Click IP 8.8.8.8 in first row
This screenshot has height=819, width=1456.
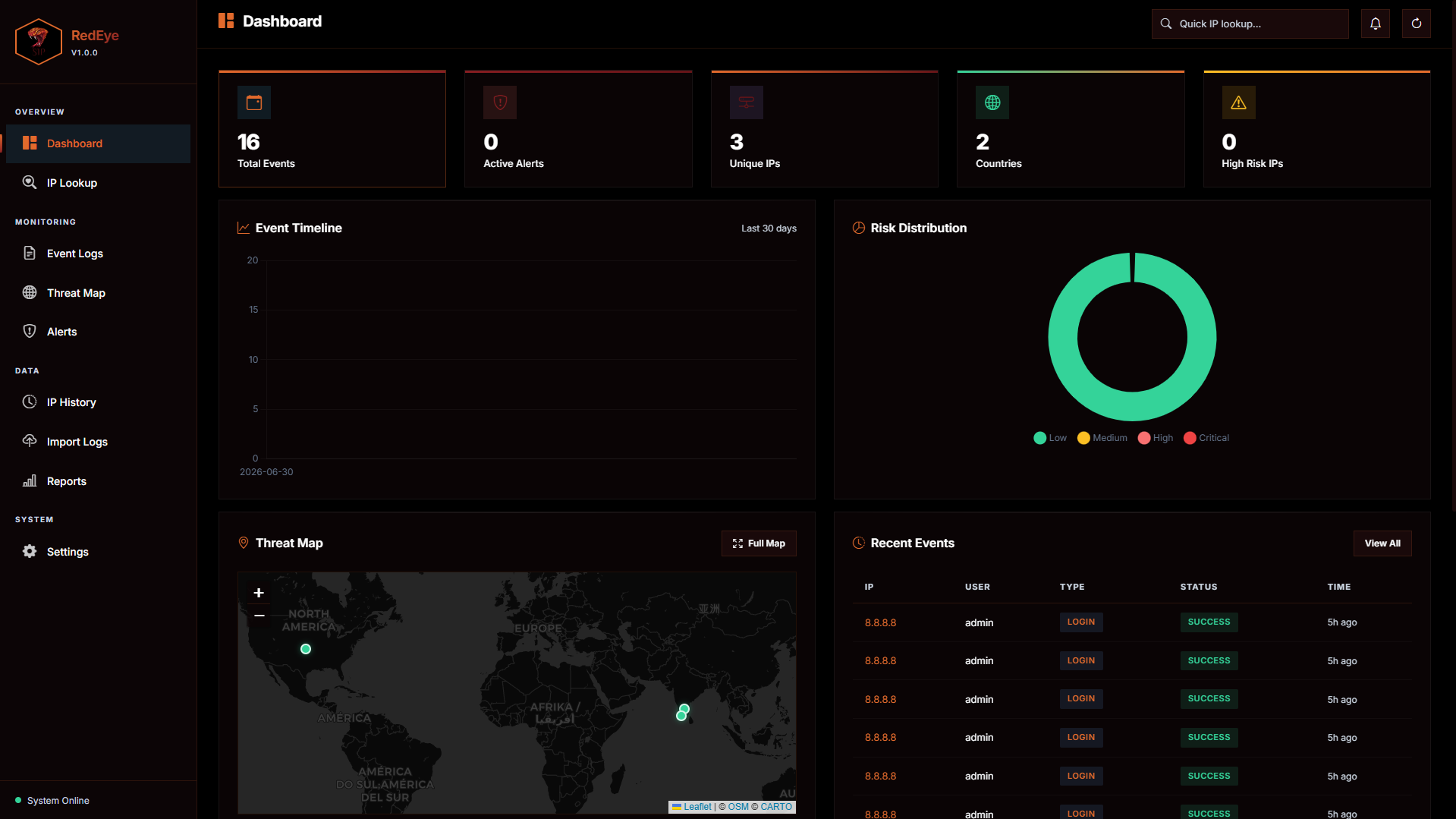[x=880, y=622]
